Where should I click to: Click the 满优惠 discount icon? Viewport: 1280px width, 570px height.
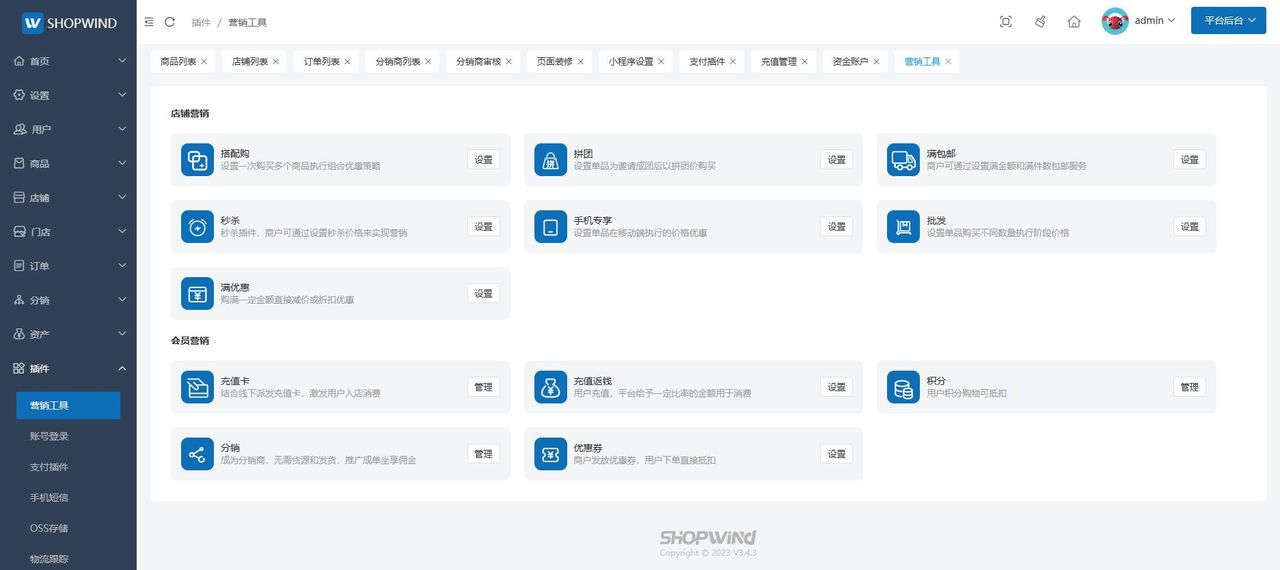(197, 294)
